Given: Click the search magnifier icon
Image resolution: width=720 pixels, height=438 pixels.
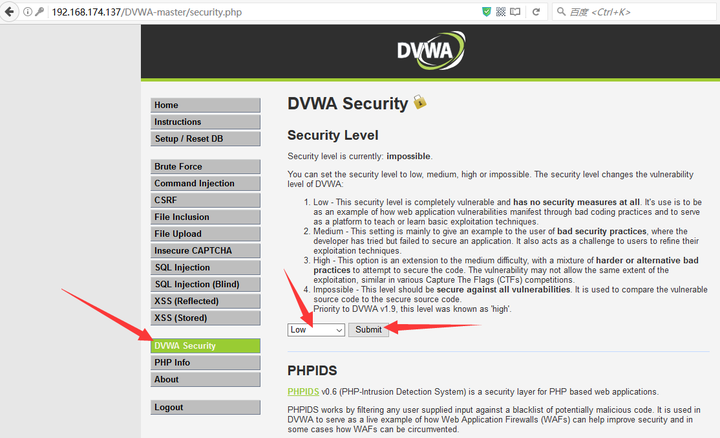Looking at the screenshot, I should [x=561, y=11].
